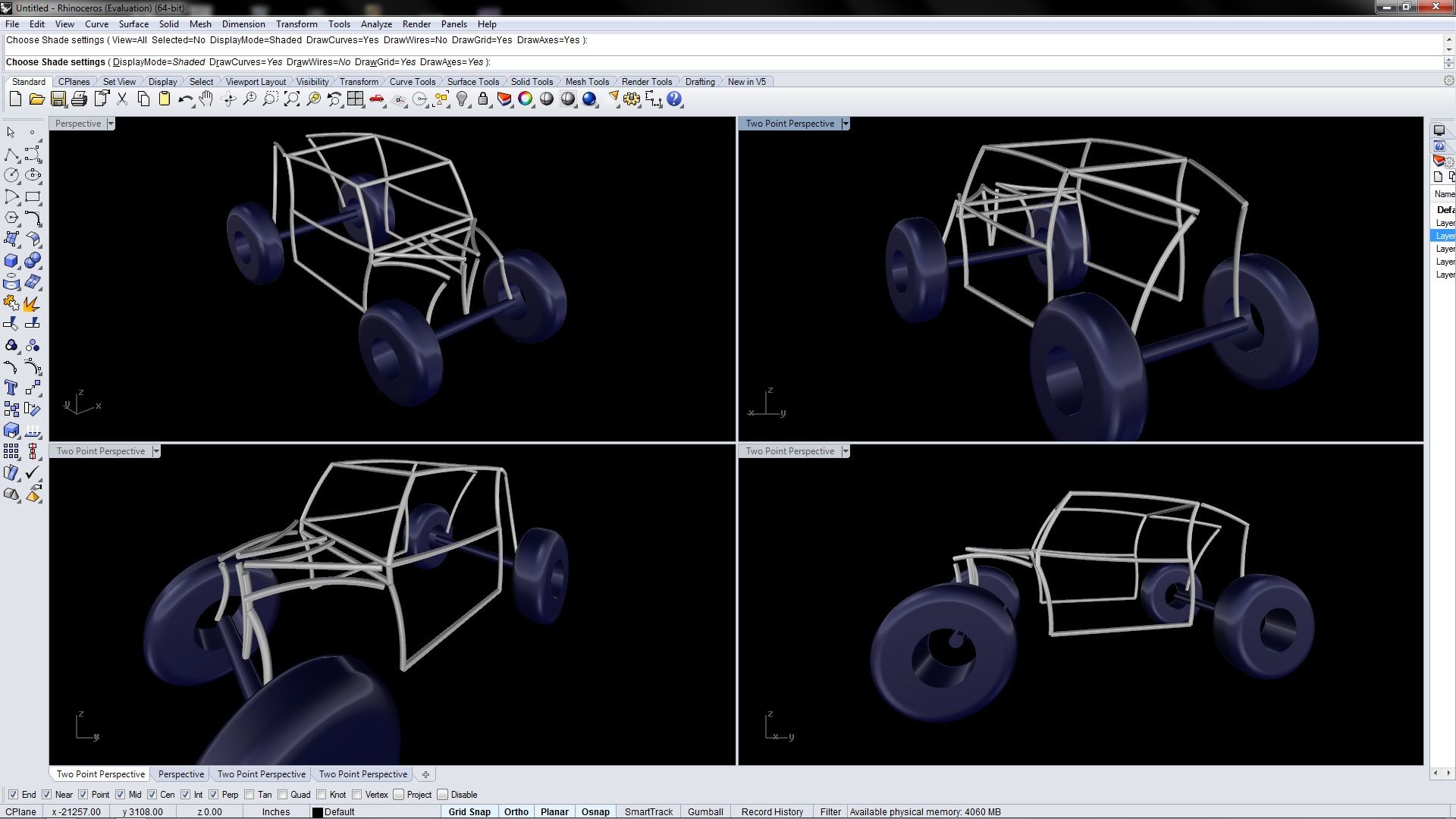Open the four-viewport layout icon
The width and height of the screenshot is (1456, 819).
pos(355,99)
